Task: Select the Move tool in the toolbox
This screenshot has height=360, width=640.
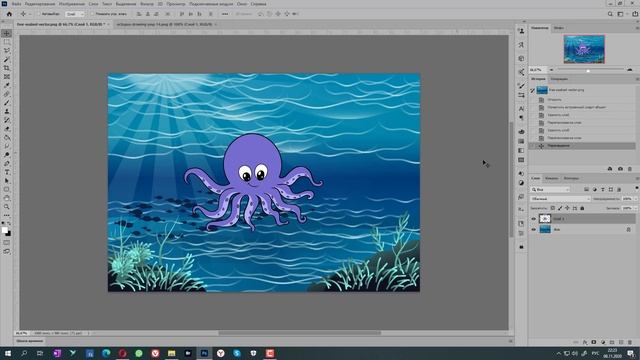Action: (7, 33)
